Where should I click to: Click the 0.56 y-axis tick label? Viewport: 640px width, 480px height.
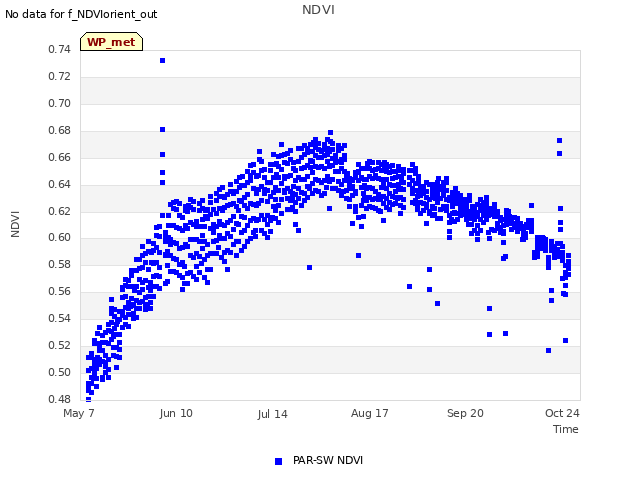tap(60, 291)
